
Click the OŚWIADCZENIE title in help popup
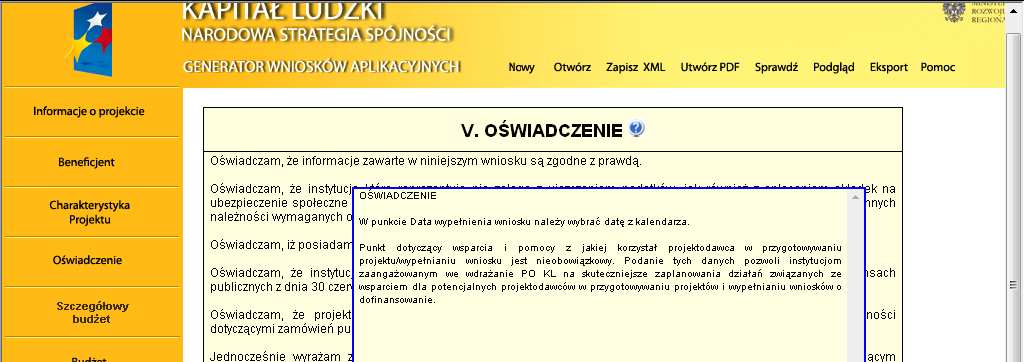pyautogui.click(x=398, y=195)
